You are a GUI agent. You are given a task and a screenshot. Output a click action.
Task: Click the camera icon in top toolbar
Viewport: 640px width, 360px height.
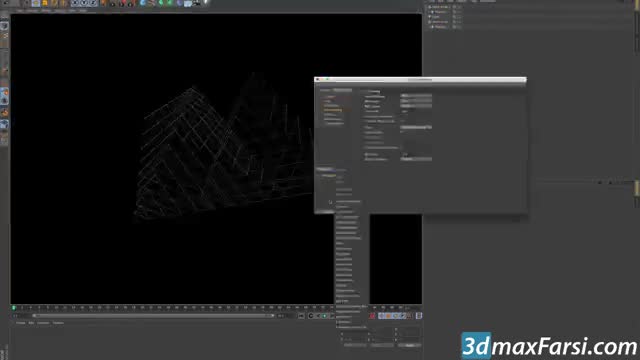(x=197, y=3)
